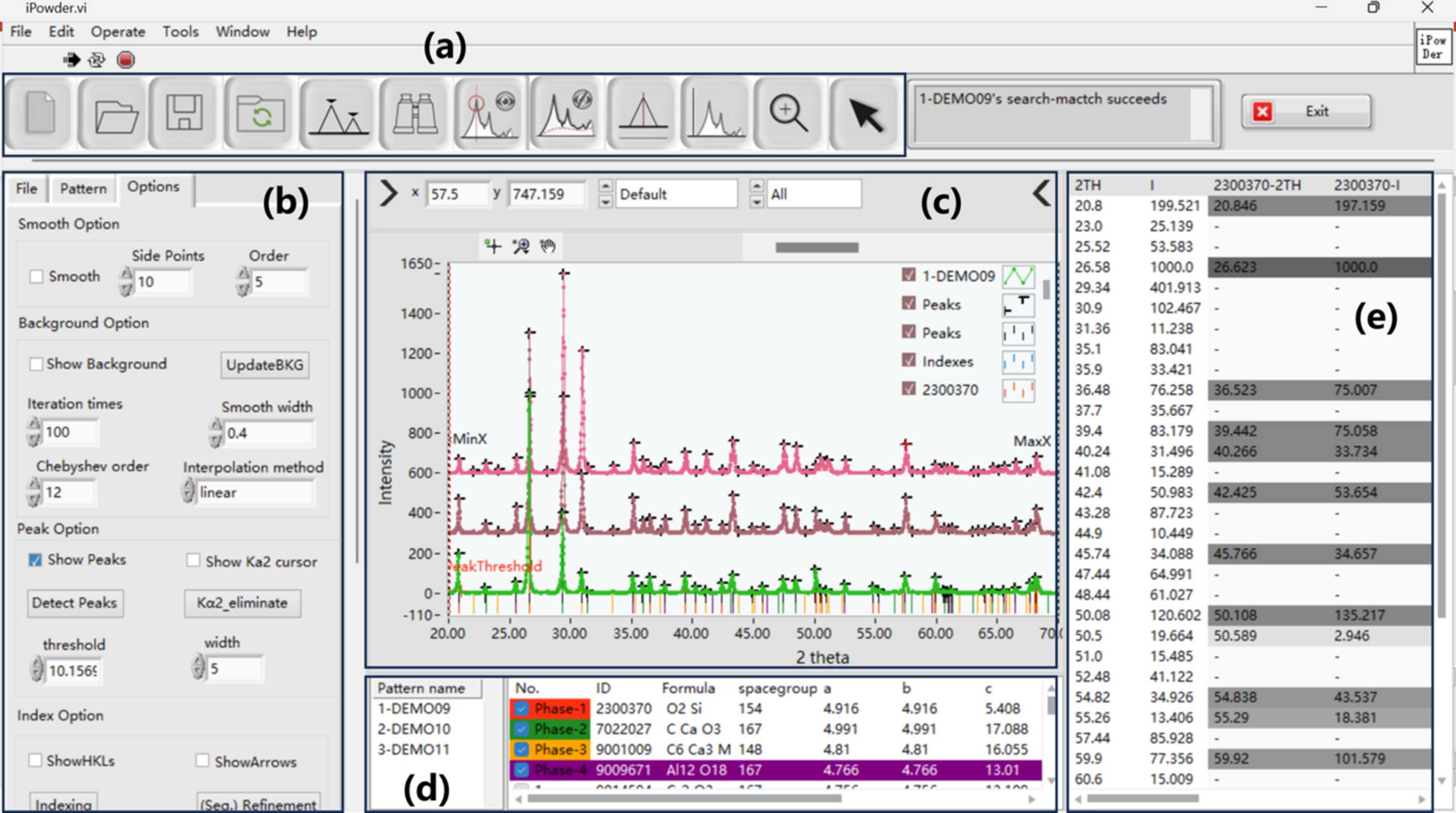Open the Operate menu
This screenshot has height=813, width=1456.
(x=118, y=32)
